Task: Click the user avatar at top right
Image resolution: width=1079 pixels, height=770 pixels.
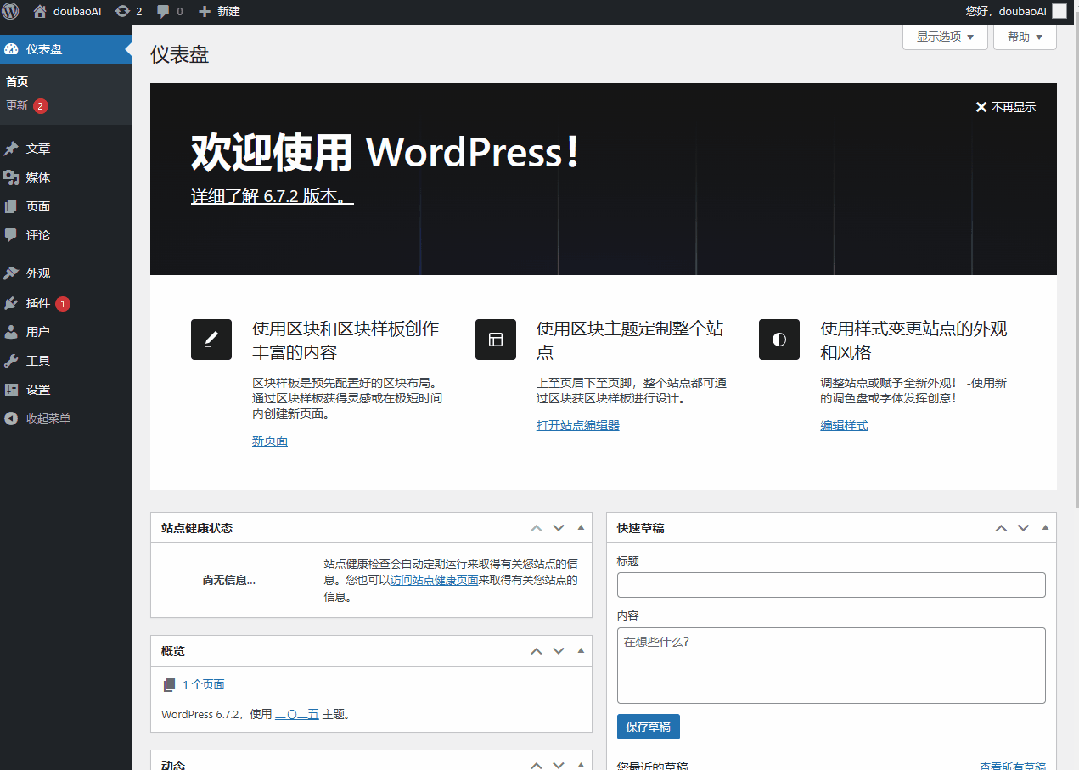Action: pyautogui.click(x=1060, y=11)
